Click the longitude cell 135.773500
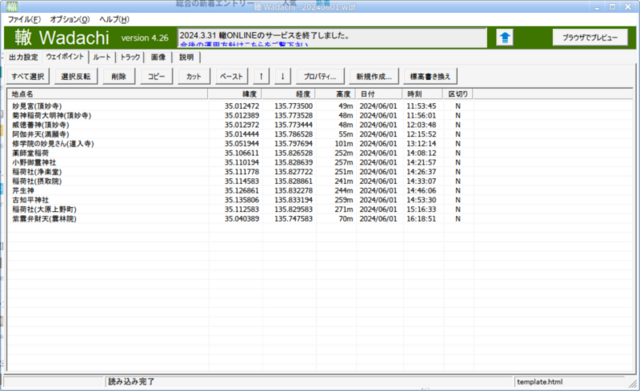This screenshot has height=391, width=640. coord(293,106)
